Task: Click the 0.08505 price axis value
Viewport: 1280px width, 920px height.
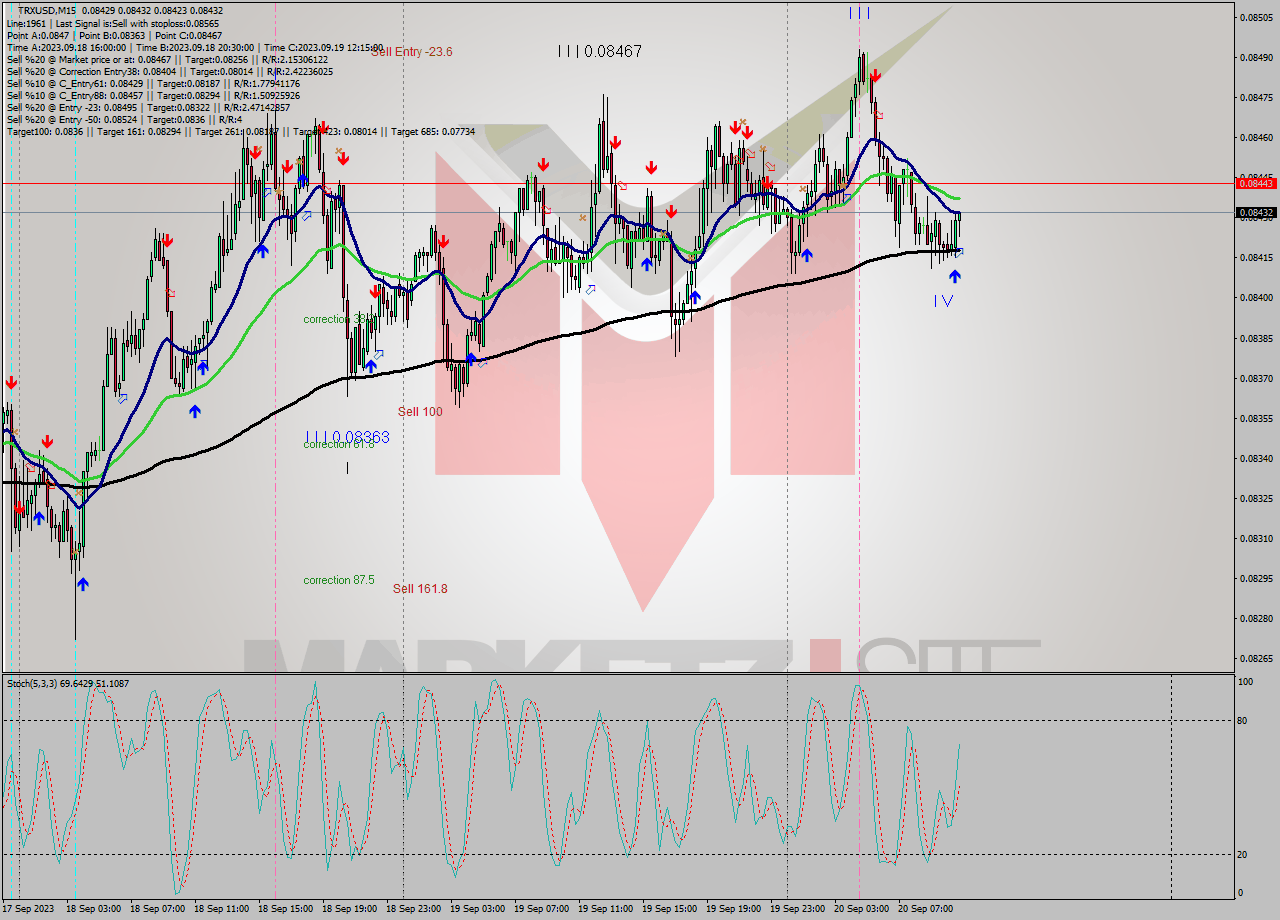Action: point(1256,17)
